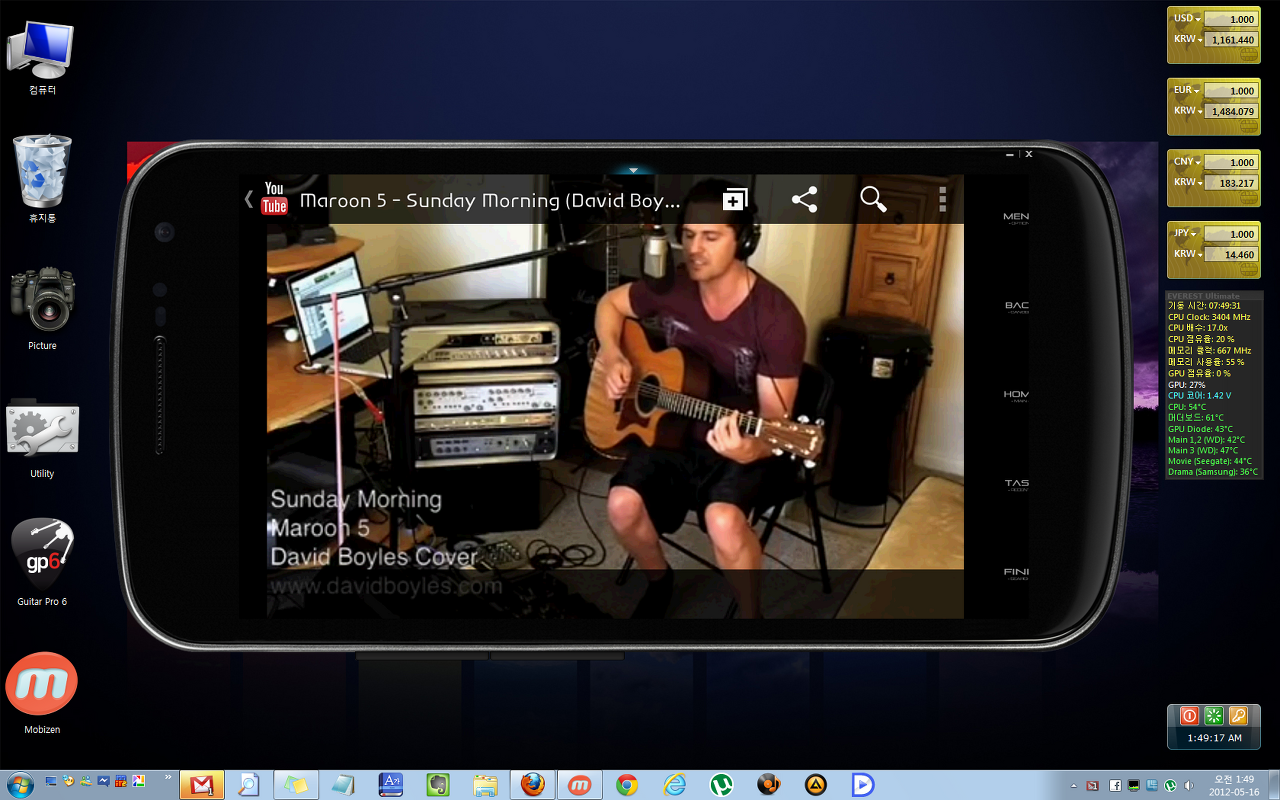
Task: Open the Utility folder desktop icon
Action: (42, 437)
